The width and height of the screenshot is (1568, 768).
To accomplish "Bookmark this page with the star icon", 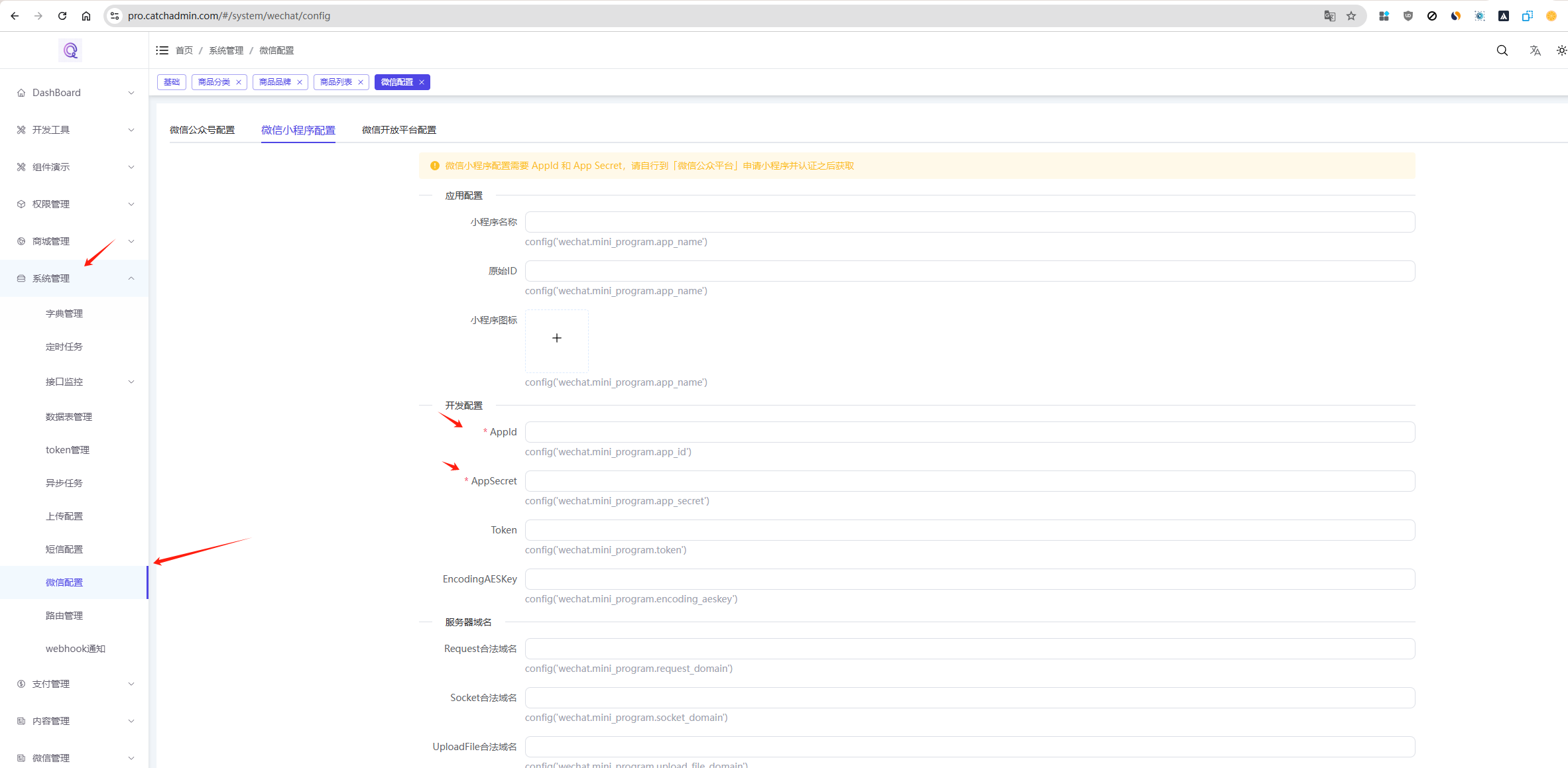I will pos(1351,16).
